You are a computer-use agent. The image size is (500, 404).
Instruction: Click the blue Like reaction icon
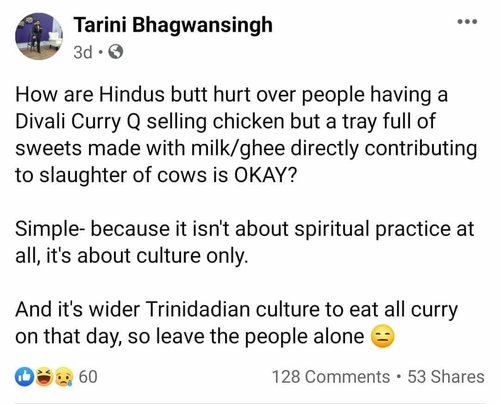click(x=25, y=377)
